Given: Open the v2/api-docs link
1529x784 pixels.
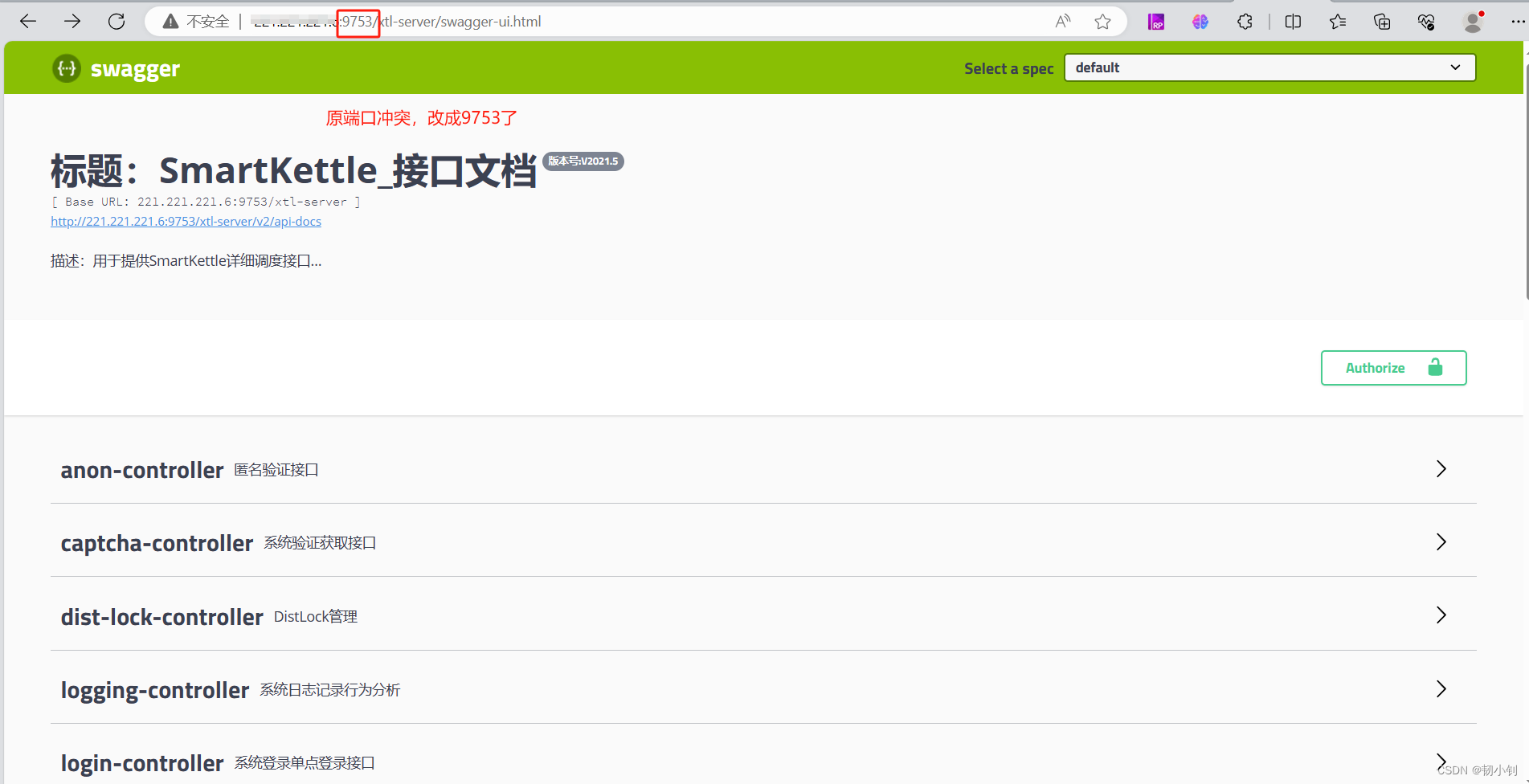Looking at the screenshot, I should pos(186,222).
